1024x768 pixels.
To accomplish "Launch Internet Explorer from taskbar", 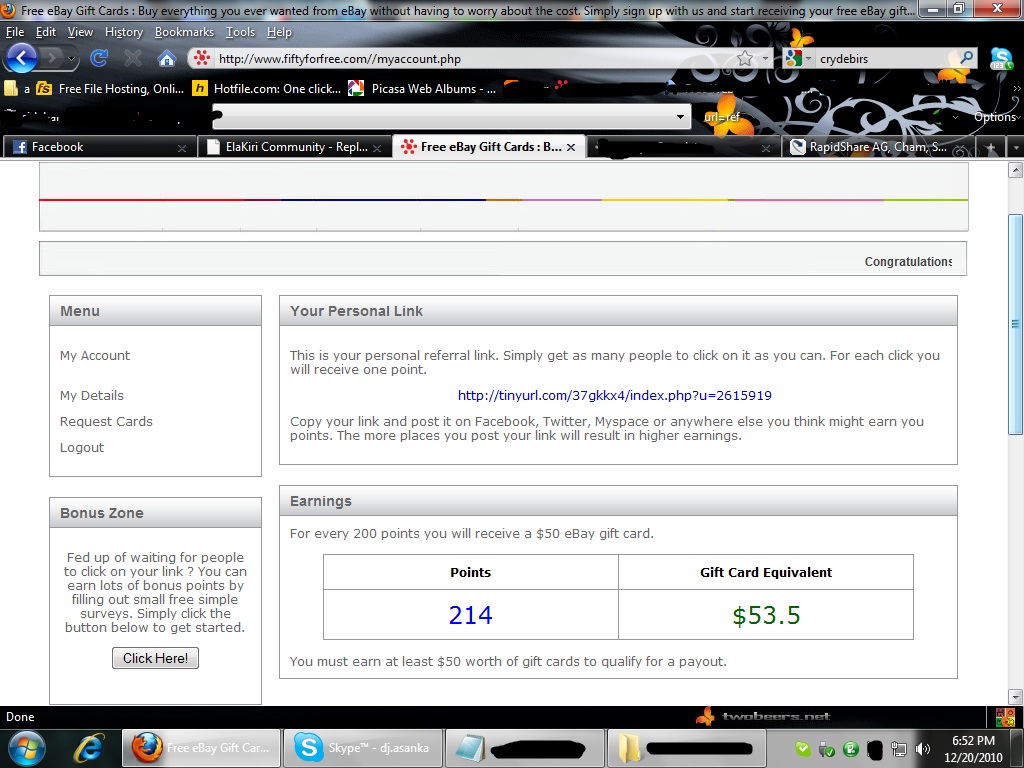I will (x=89, y=748).
